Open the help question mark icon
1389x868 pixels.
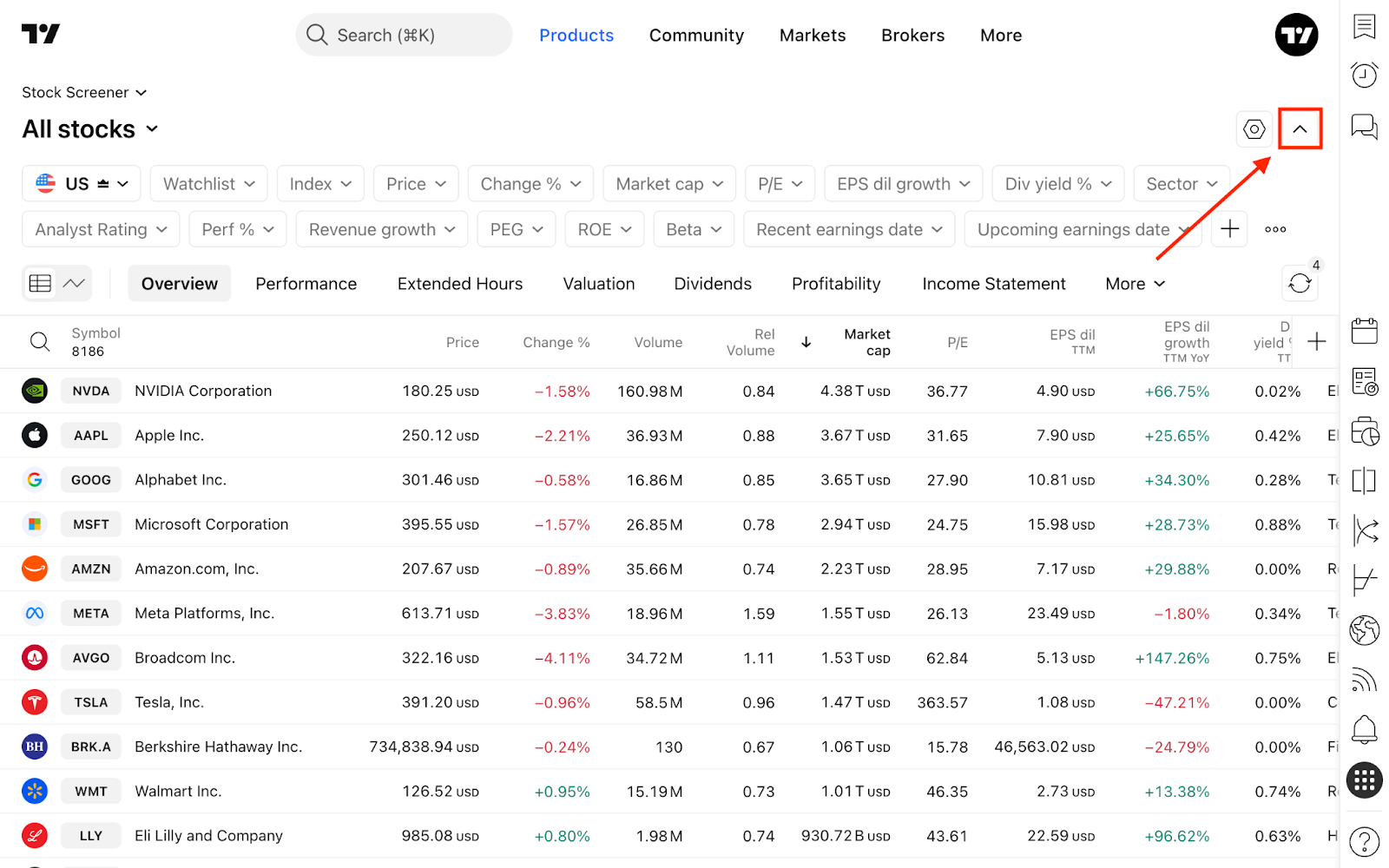click(1364, 841)
